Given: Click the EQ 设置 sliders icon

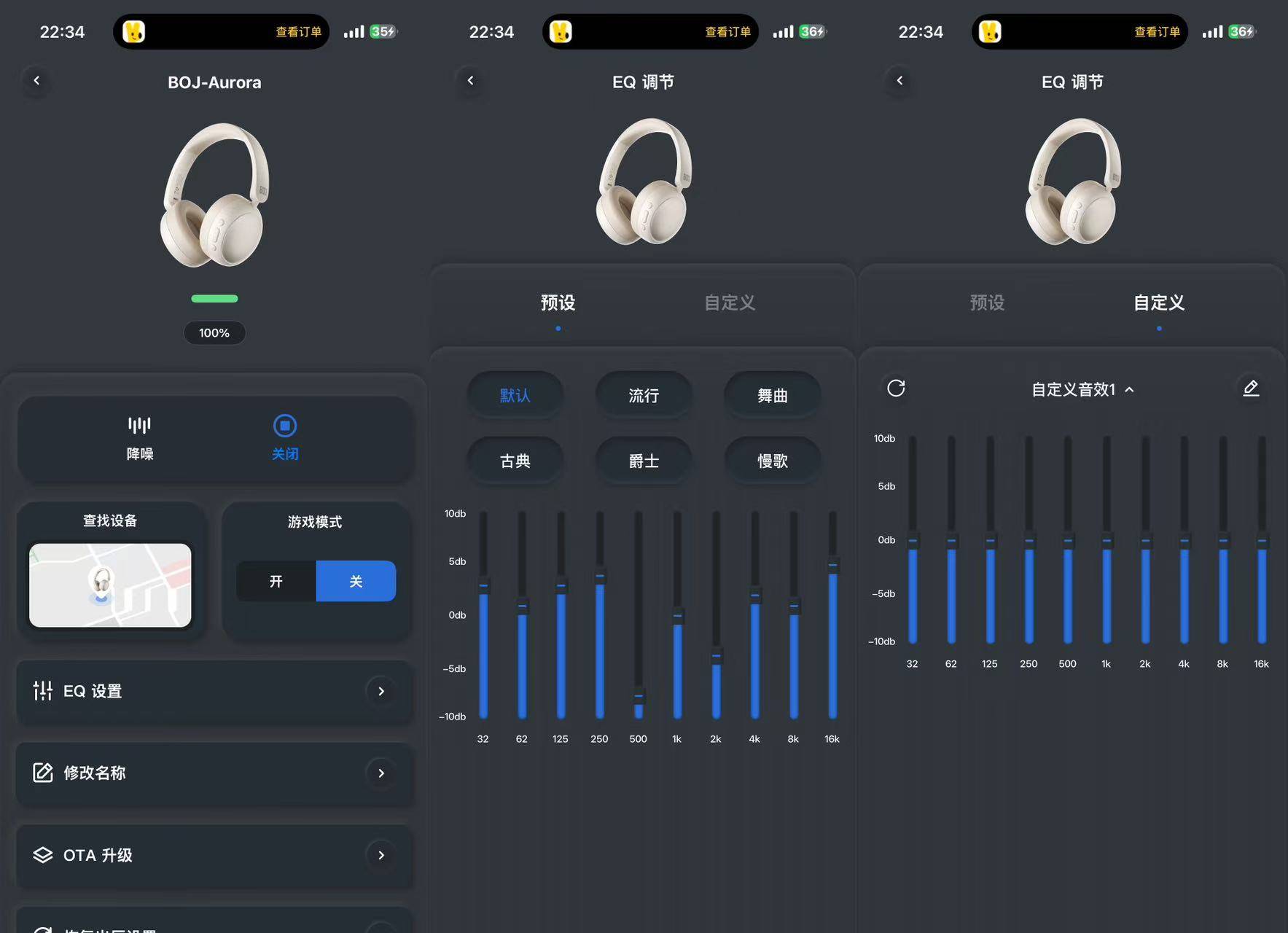Looking at the screenshot, I should click(43, 690).
